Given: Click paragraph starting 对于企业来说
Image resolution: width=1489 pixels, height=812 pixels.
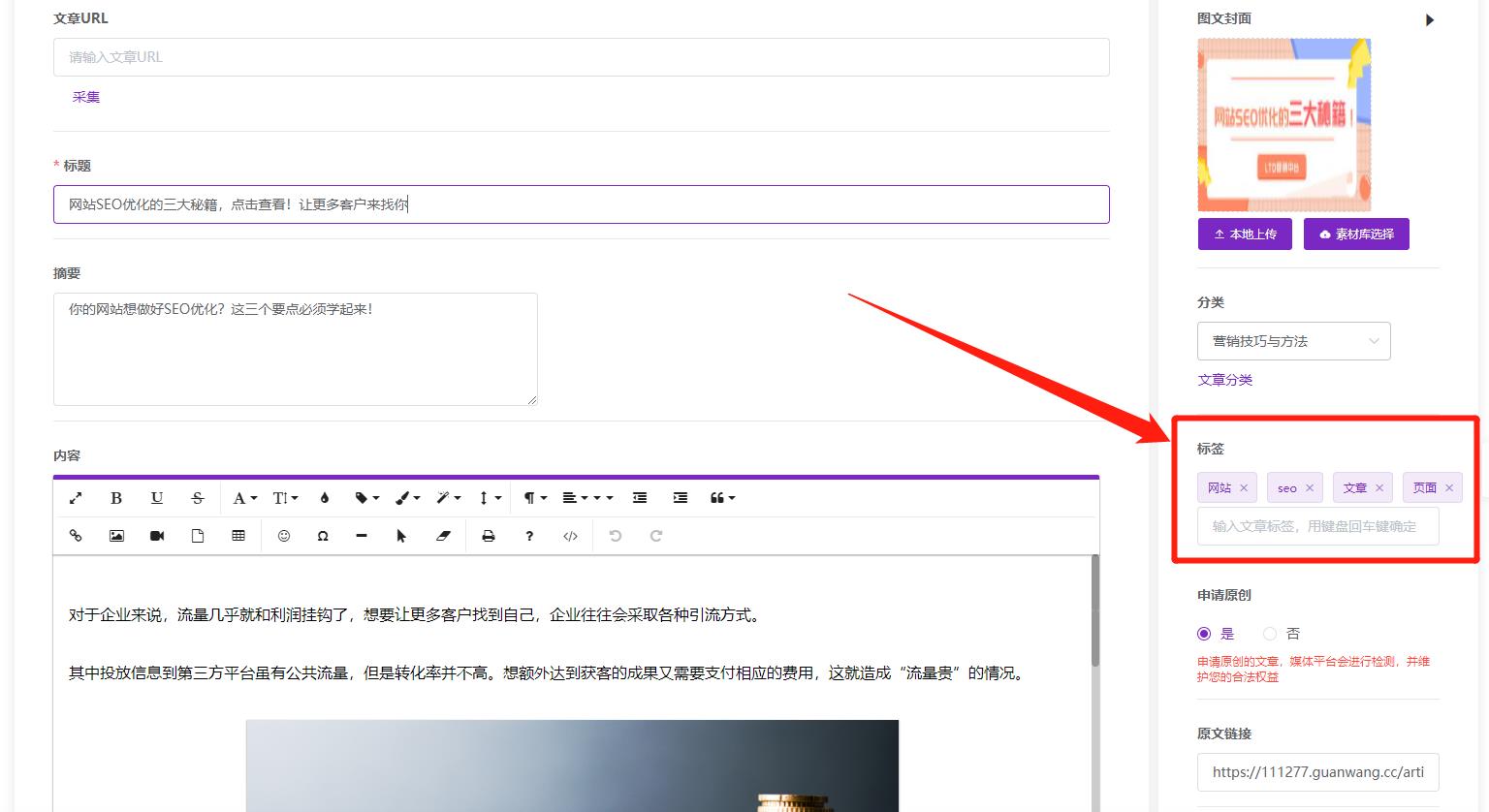Looking at the screenshot, I should [x=417, y=614].
